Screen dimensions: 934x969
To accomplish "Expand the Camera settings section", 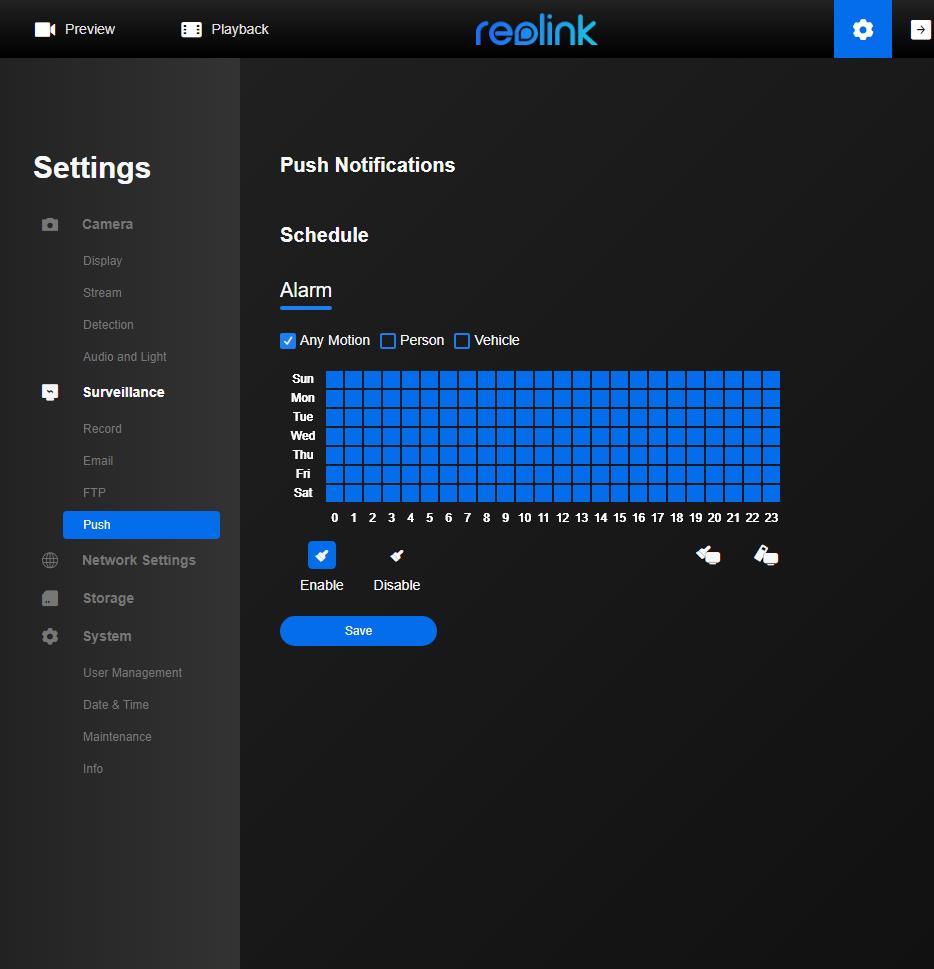I will pos(107,224).
